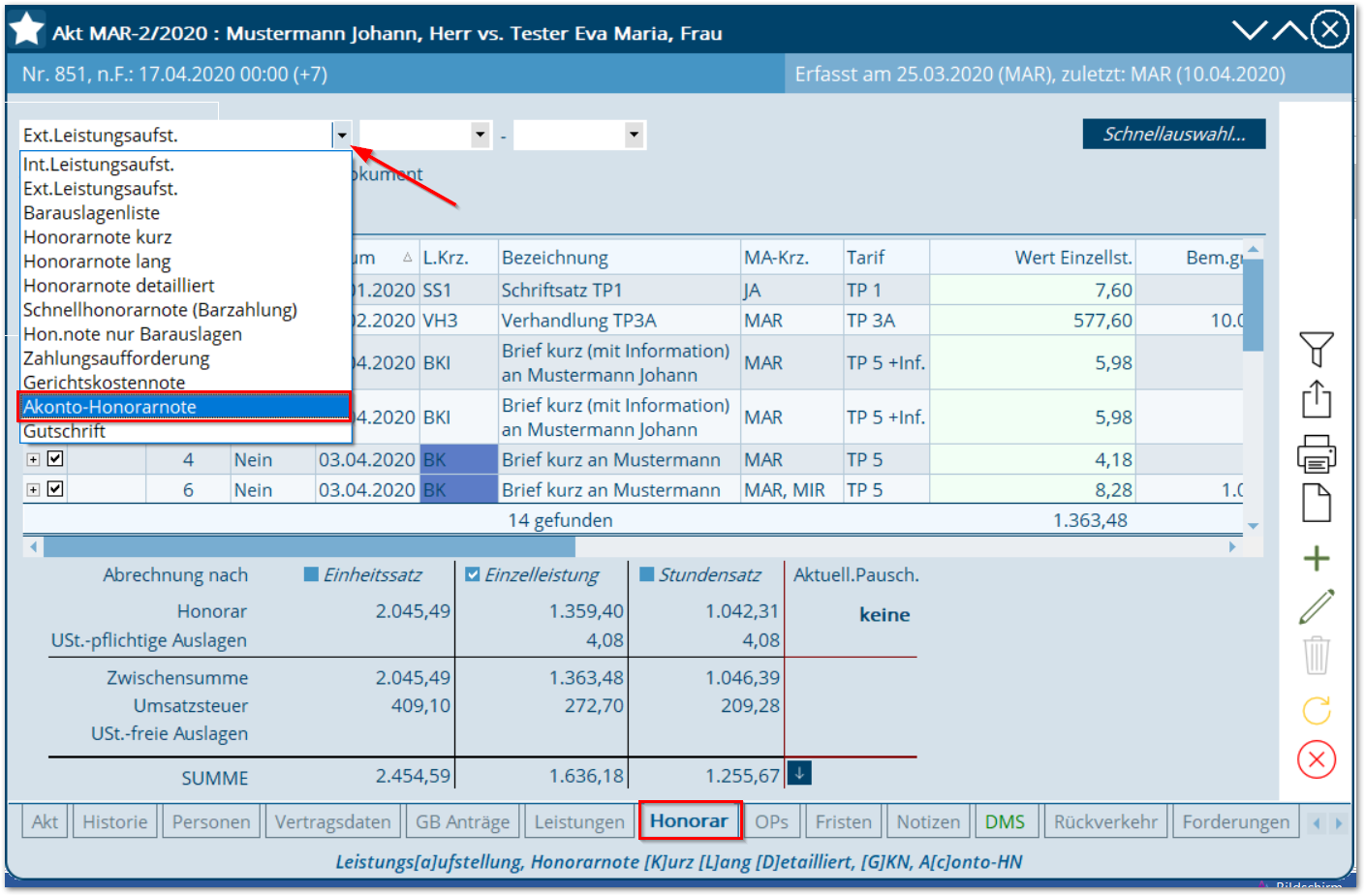Sort by L.Krz. column header
1365x896 pixels.
(458, 258)
